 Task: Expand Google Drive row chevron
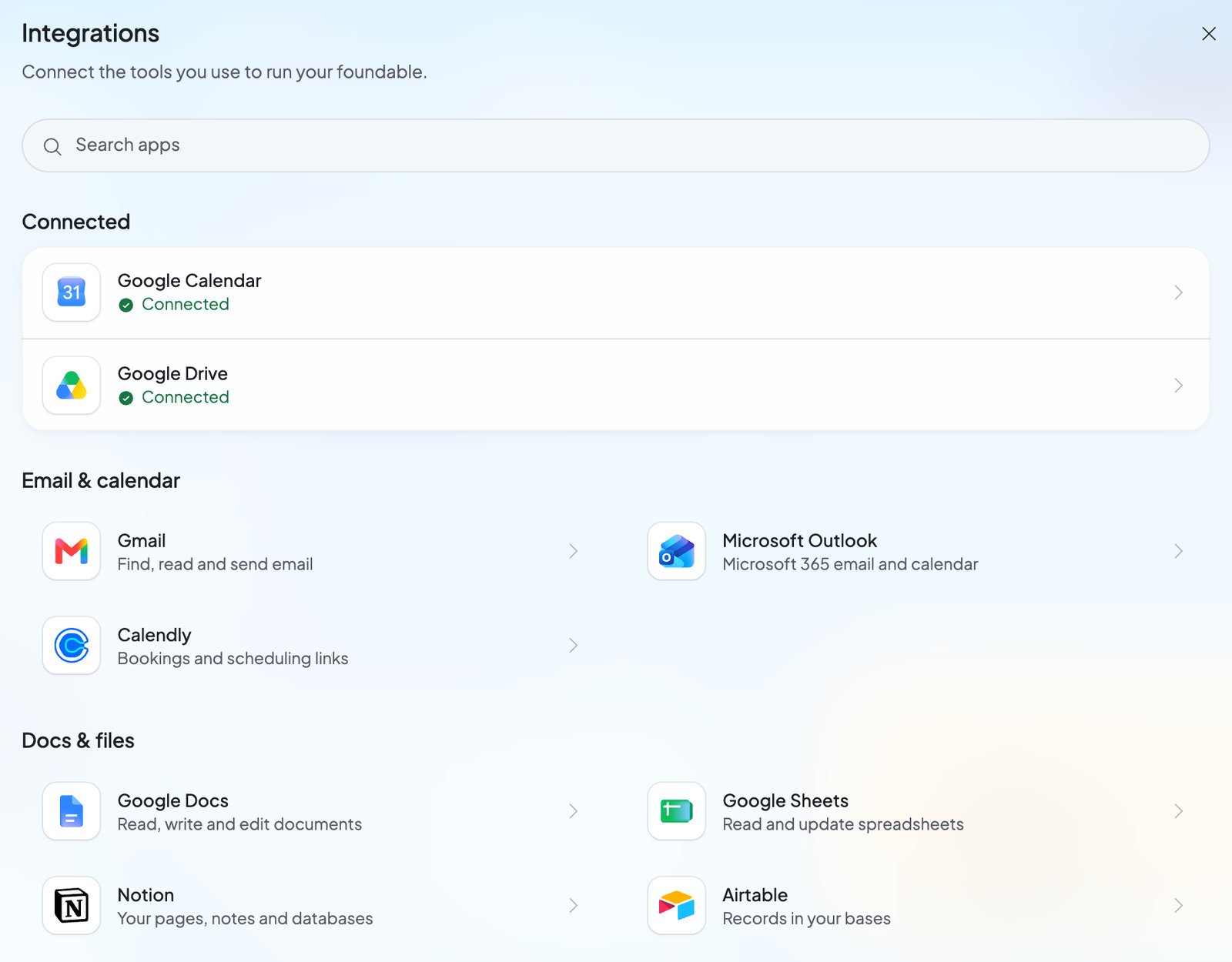1178,386
